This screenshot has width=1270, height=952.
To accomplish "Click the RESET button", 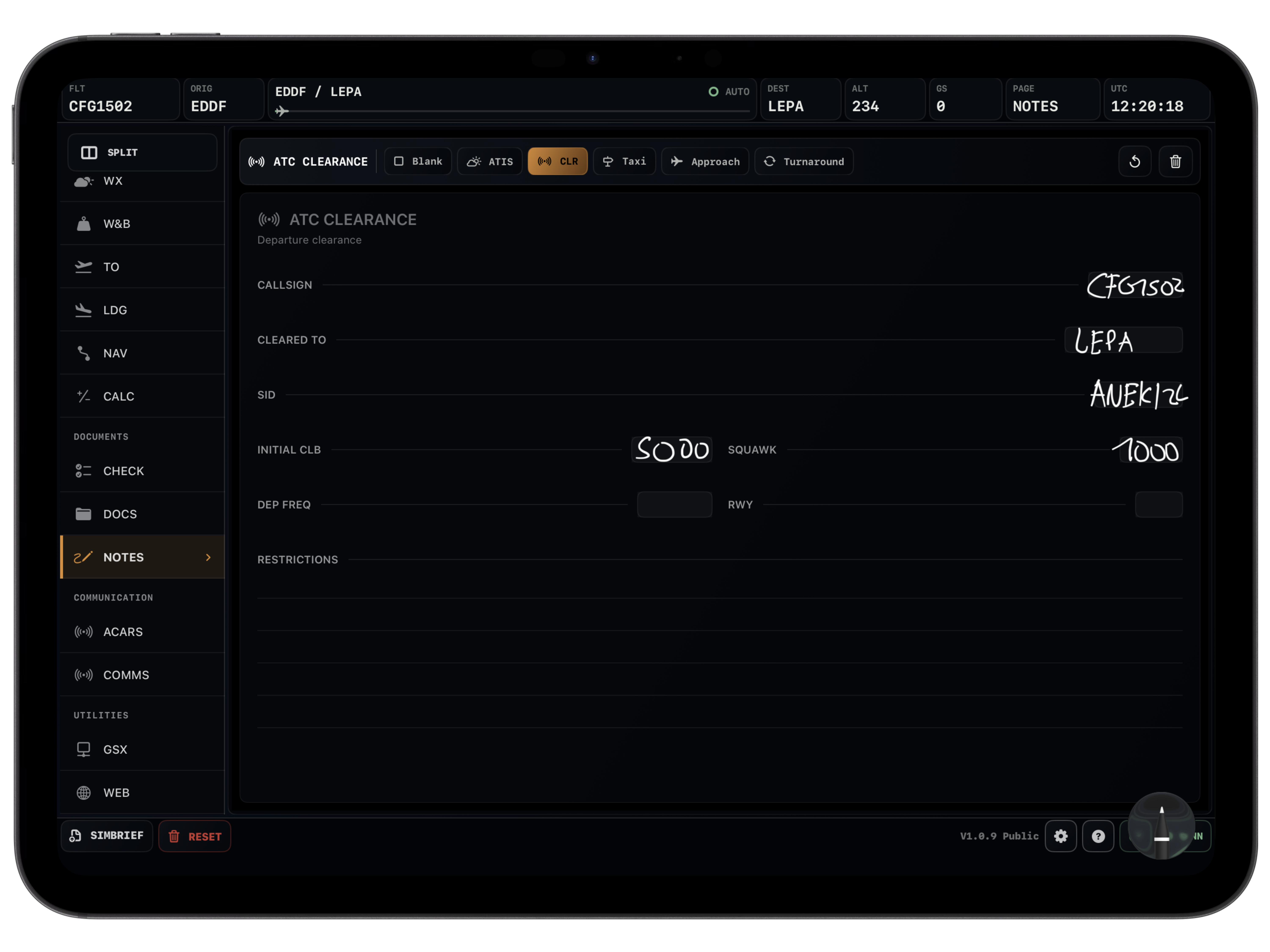I will (195, 836).
